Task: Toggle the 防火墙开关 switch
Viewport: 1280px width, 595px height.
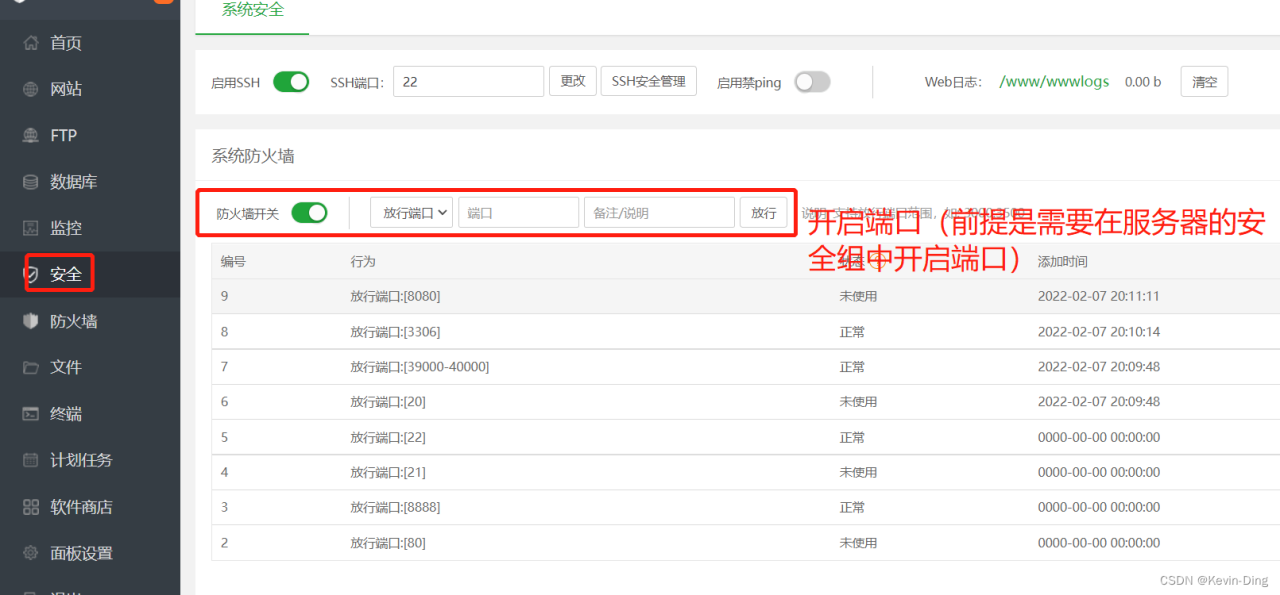Action: (x=309, y=213)
